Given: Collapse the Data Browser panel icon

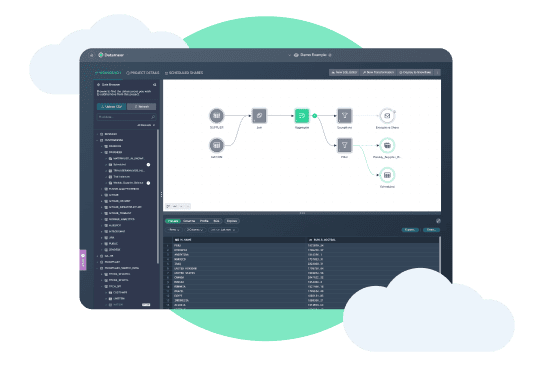Looking at the screenshot, I should click(154, 85).
